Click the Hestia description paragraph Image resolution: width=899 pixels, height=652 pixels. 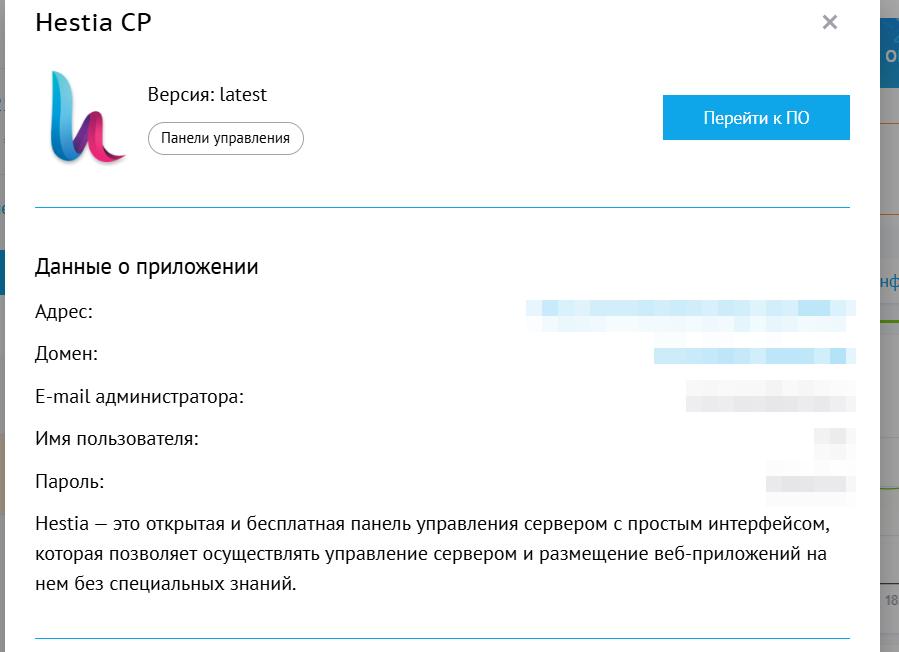pos(432,554)
